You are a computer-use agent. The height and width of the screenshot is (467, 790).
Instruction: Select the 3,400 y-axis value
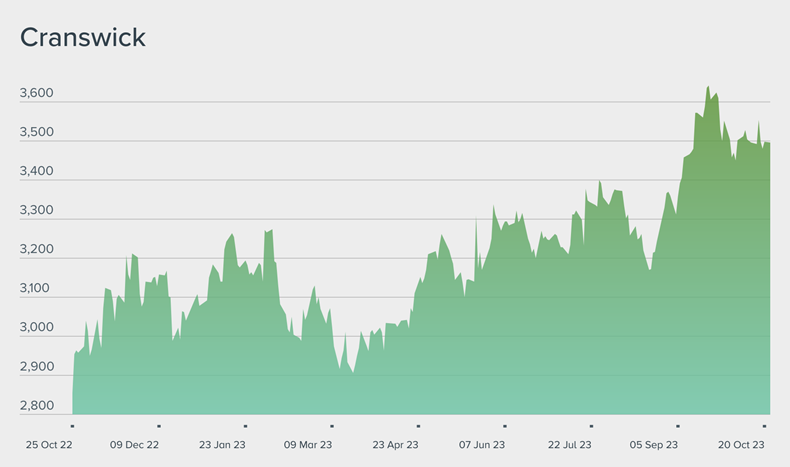37,172
